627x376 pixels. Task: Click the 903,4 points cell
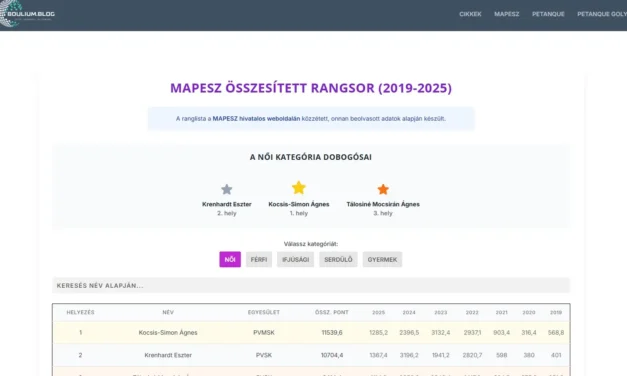[501, 332]
